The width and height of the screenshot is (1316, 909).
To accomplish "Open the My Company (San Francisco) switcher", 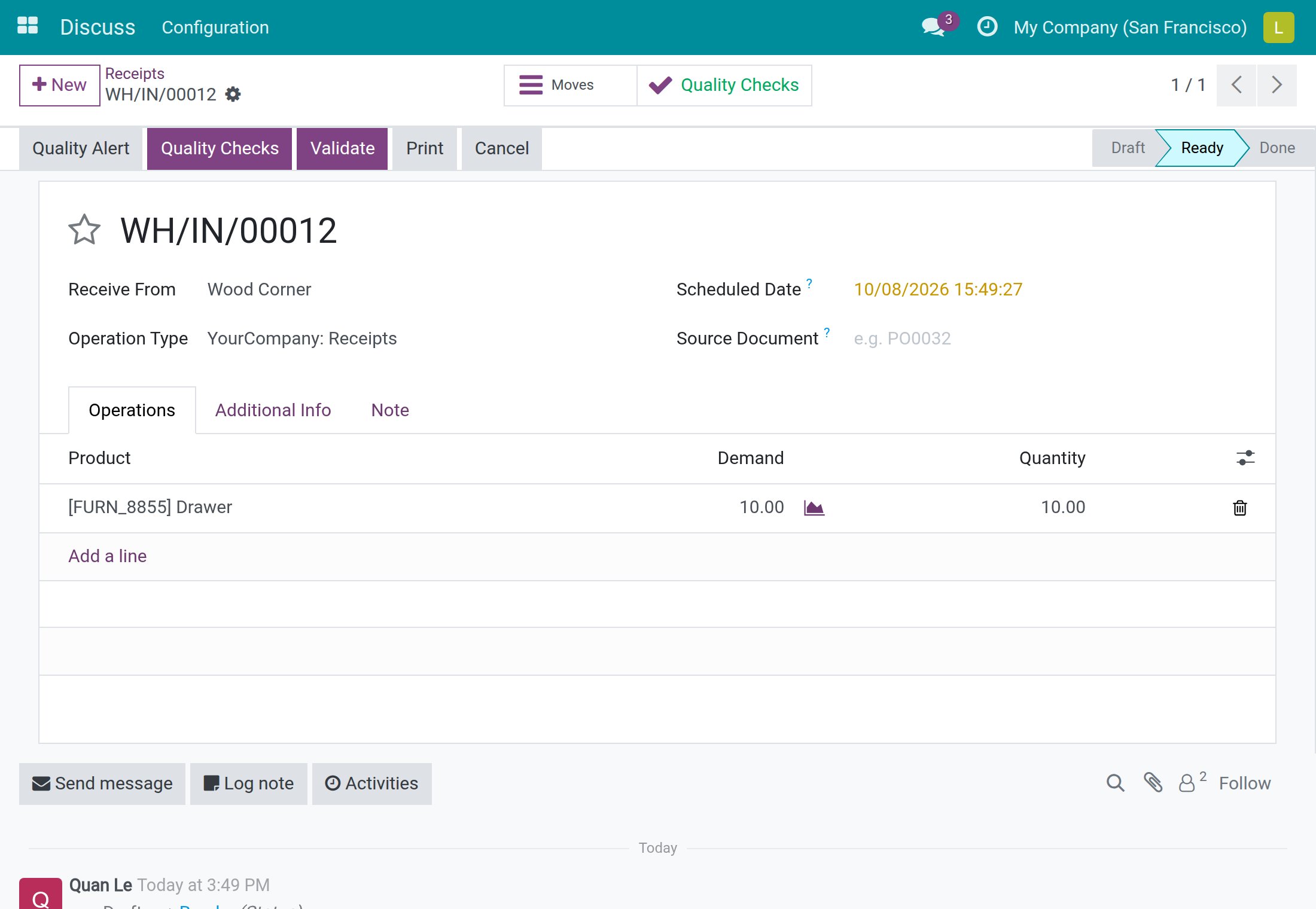I will coord(1130,28).
